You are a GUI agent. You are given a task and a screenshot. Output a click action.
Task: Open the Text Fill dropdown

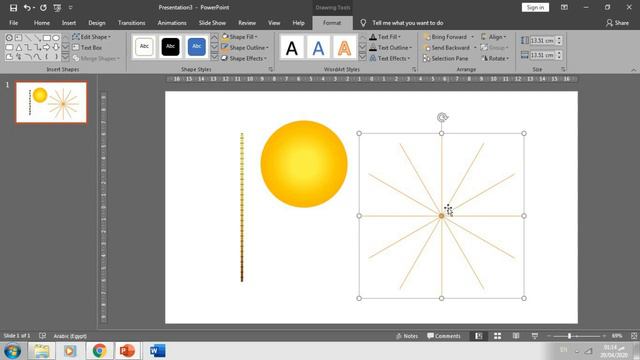pyautogui.click(x=385, y=37)
